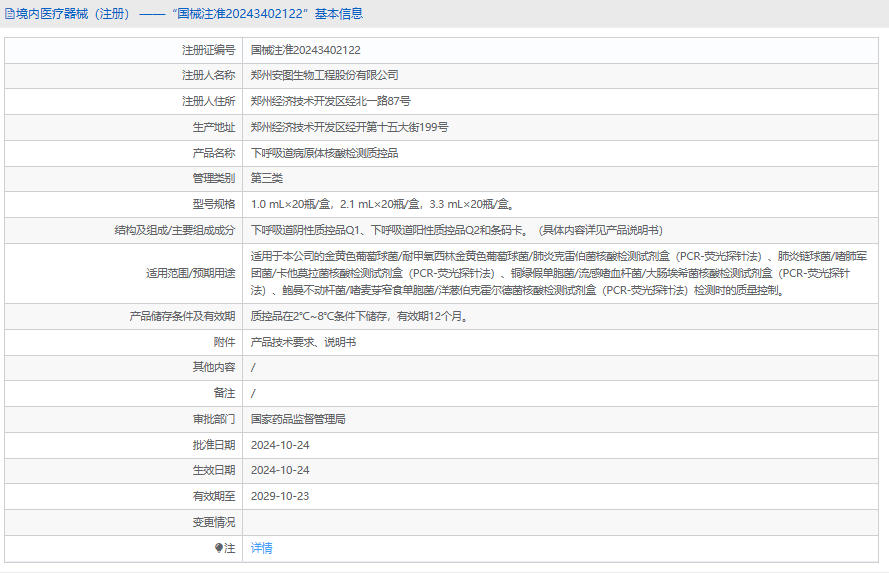Click the 审批部门 label
The width and height of the screenshot is (889, 573).
click(214, 419)
